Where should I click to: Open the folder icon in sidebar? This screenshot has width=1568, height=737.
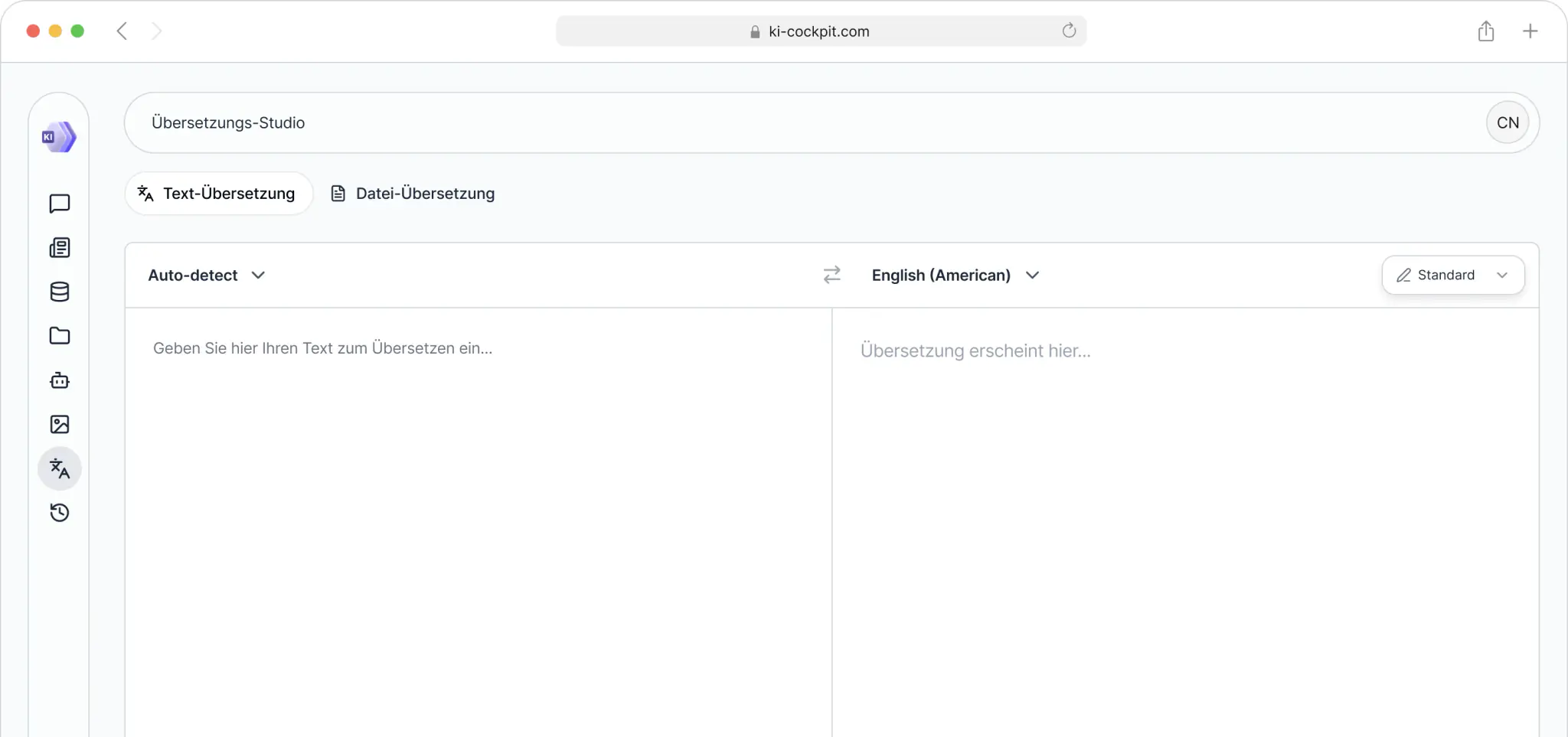[x=60, y=336]
